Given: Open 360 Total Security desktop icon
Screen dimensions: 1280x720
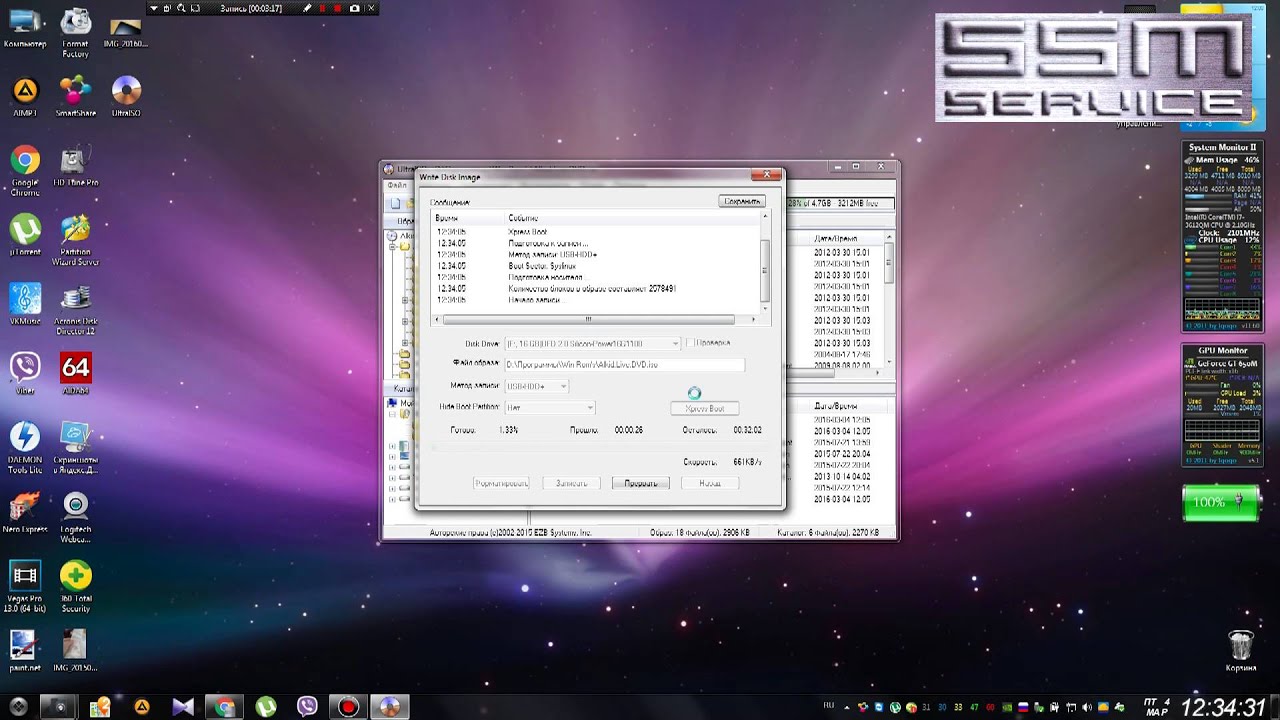Looking at the screenshot, I should coord(75,585).
